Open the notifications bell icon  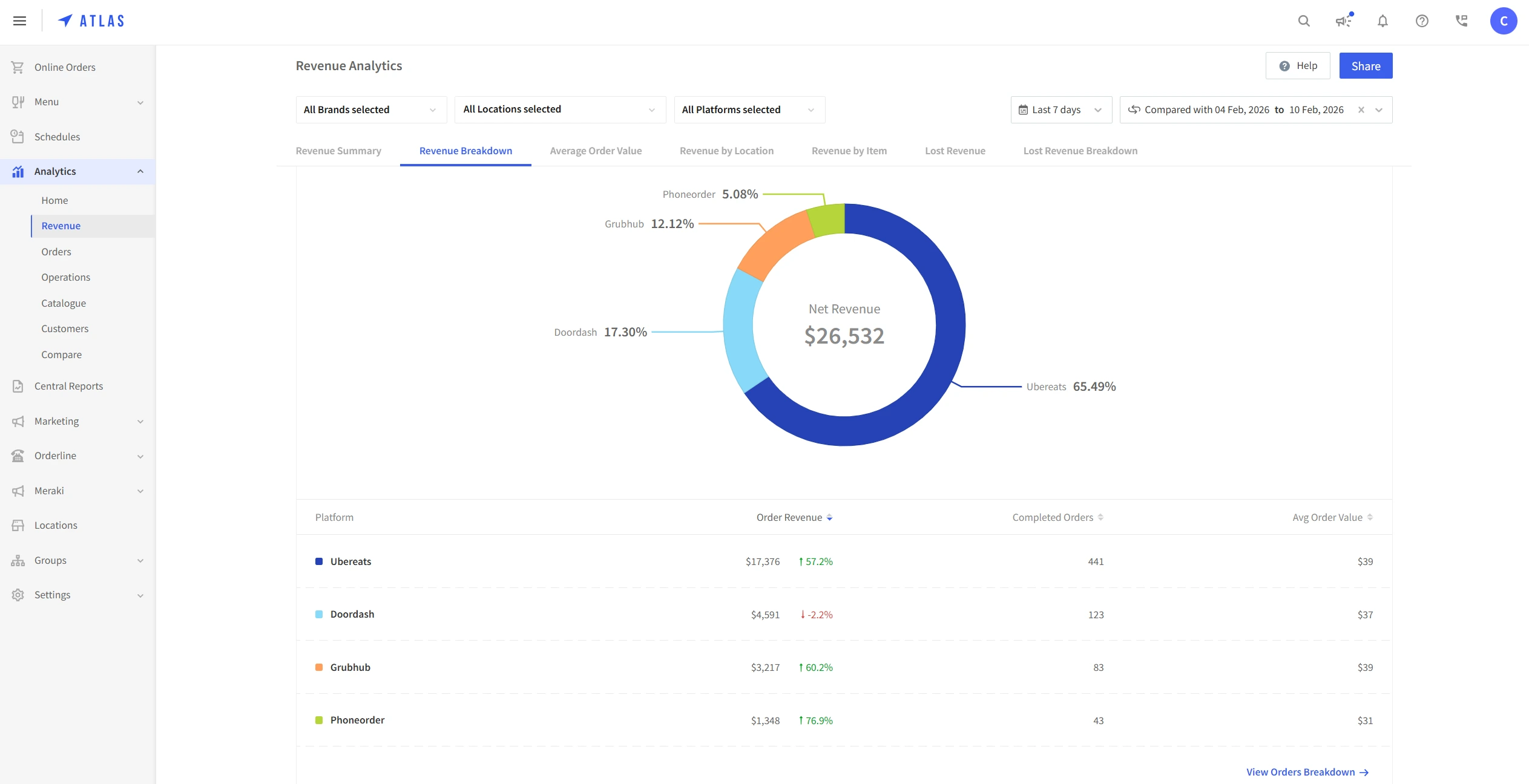[1383, 21]
